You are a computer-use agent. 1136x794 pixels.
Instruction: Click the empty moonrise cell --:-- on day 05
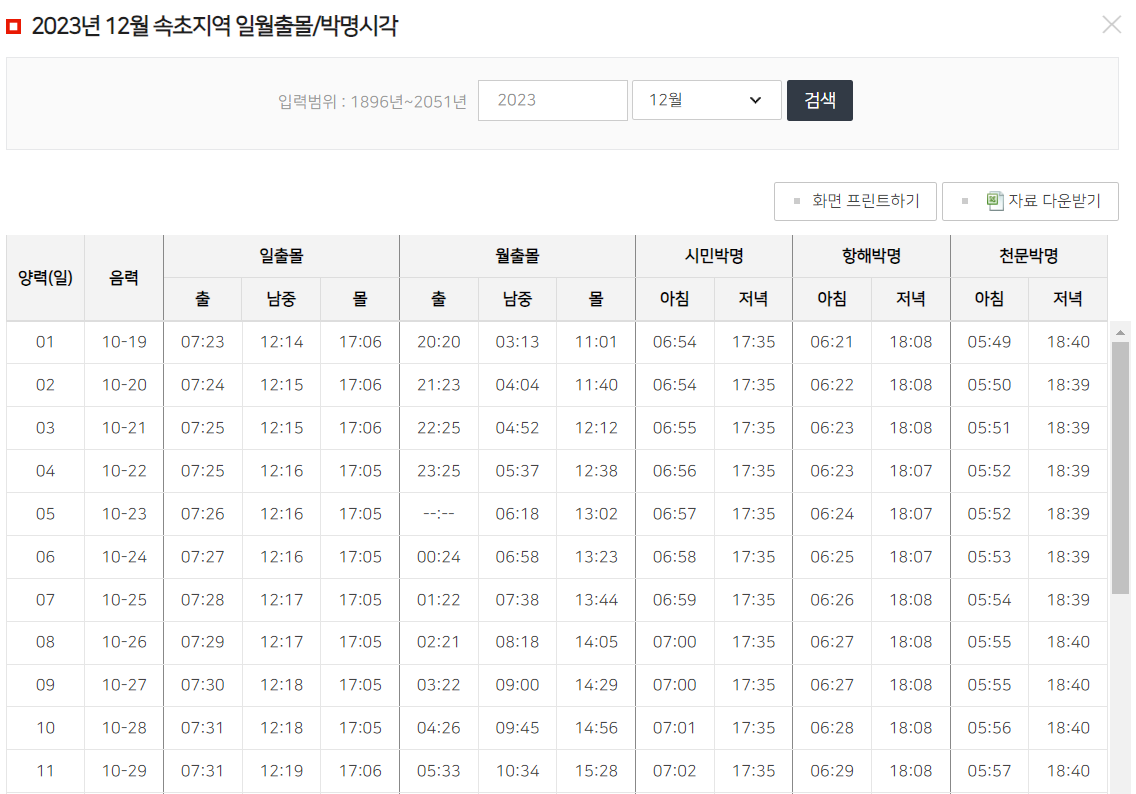[x=438, y=513]
